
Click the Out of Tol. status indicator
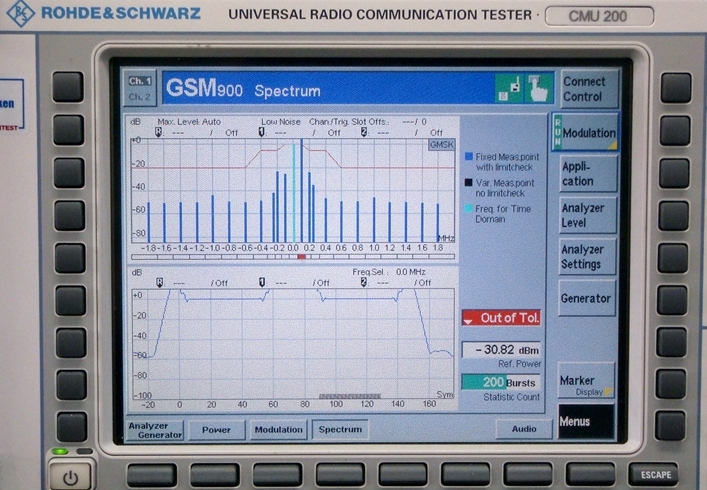[x=501, y=318]
